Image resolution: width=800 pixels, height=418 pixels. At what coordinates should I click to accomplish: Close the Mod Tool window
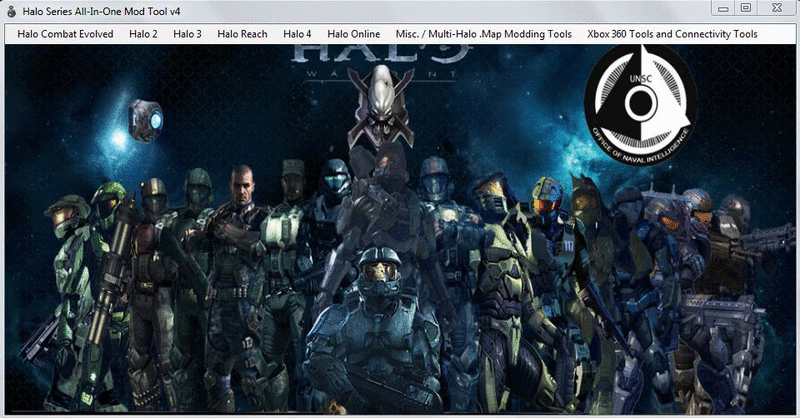click(x=777, y=8)
